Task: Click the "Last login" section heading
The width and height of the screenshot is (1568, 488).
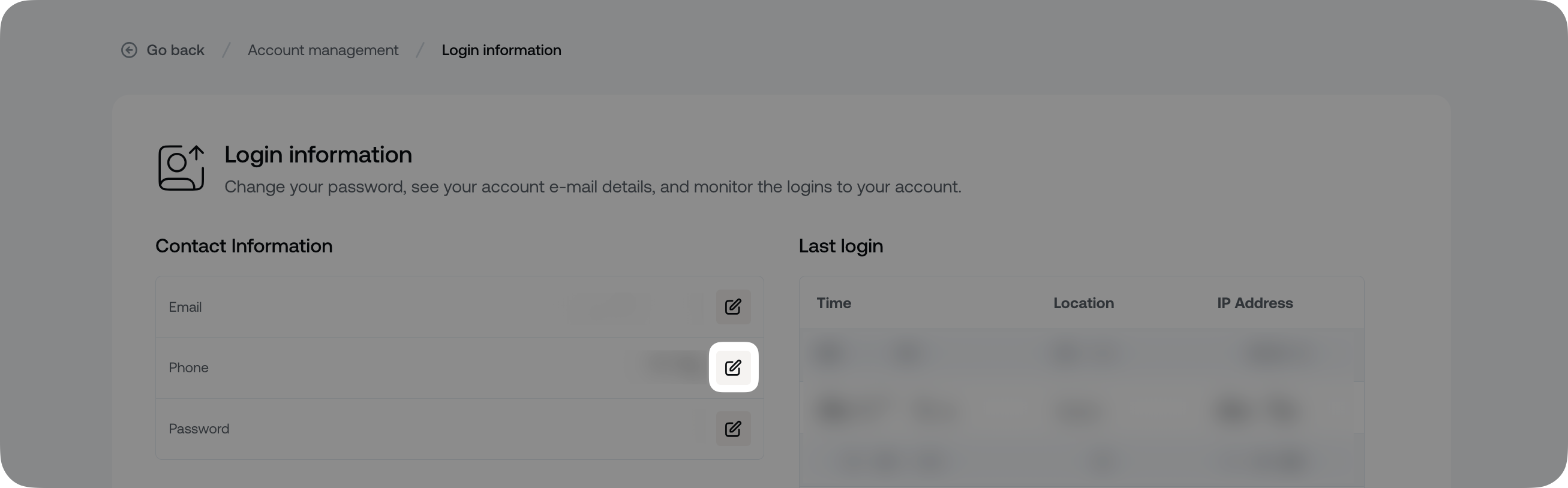Action: (840, 246)
